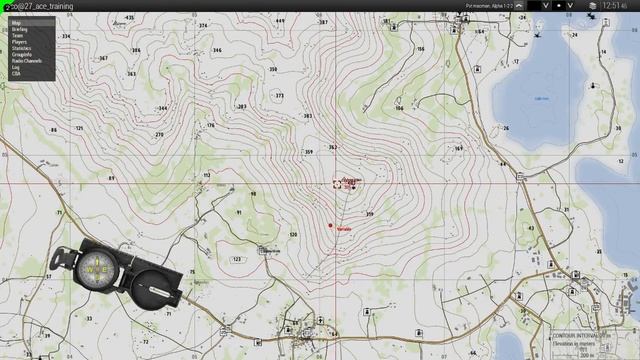The image size is (640, 360).
Task: Click the elevation label 373
Action: (279, 96)
